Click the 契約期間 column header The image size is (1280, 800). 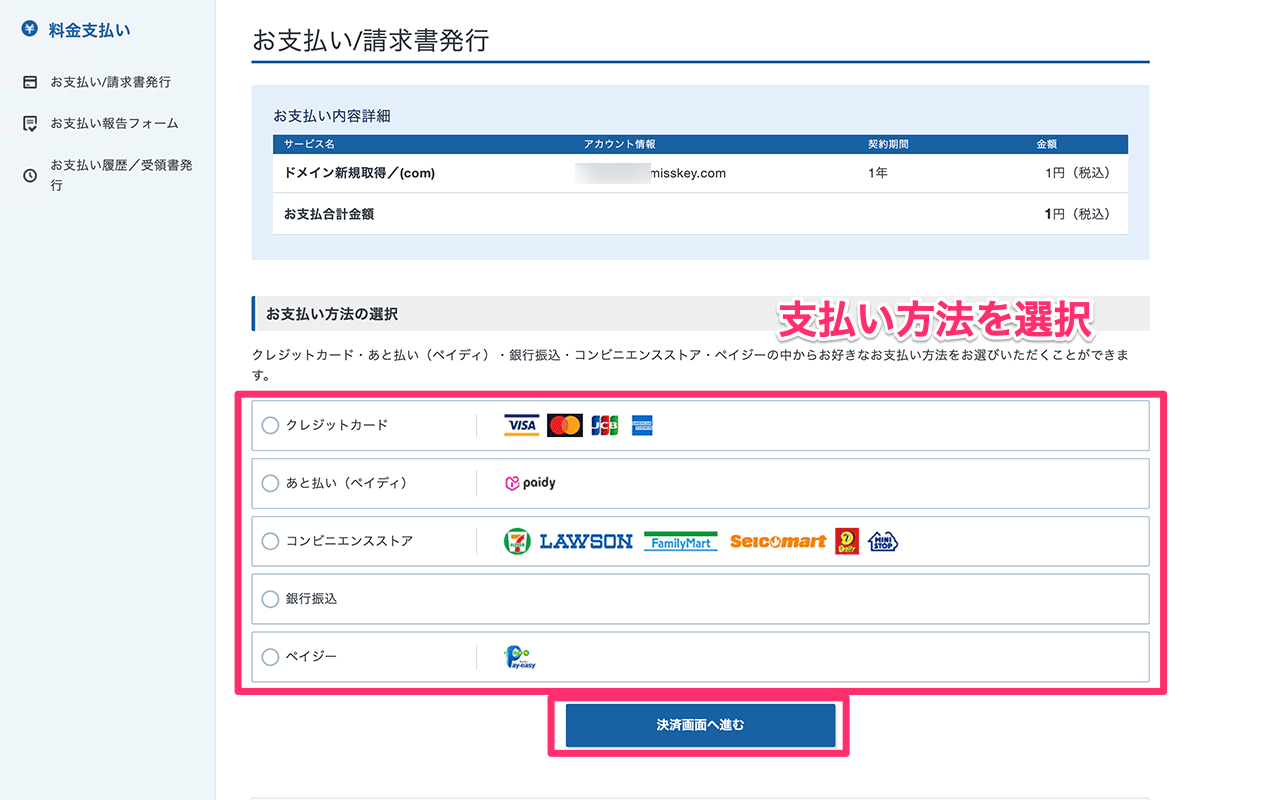pyautogui.click(x=888, y=145)
